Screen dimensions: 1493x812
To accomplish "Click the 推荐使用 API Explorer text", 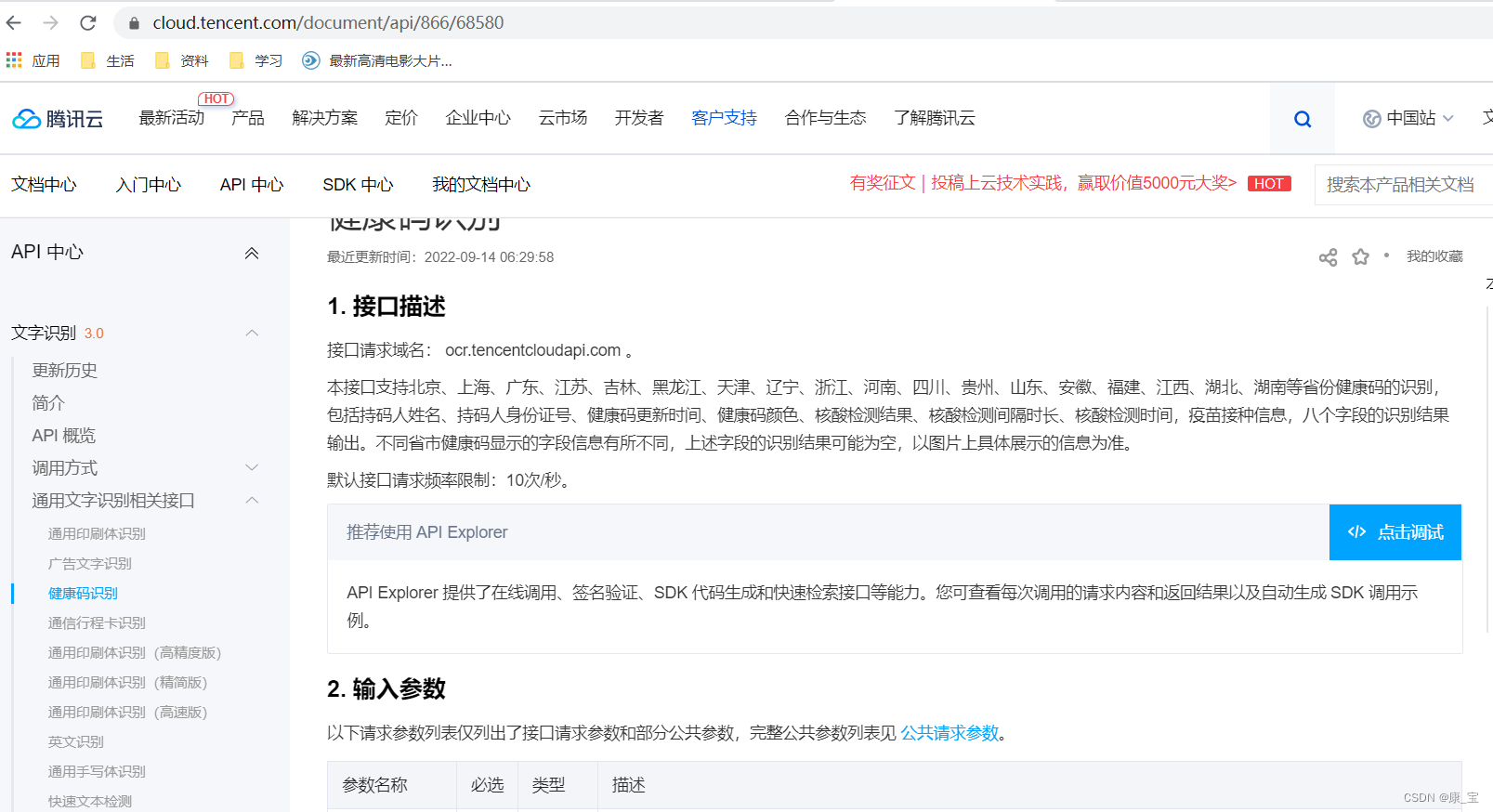I will tap(427, 532).
